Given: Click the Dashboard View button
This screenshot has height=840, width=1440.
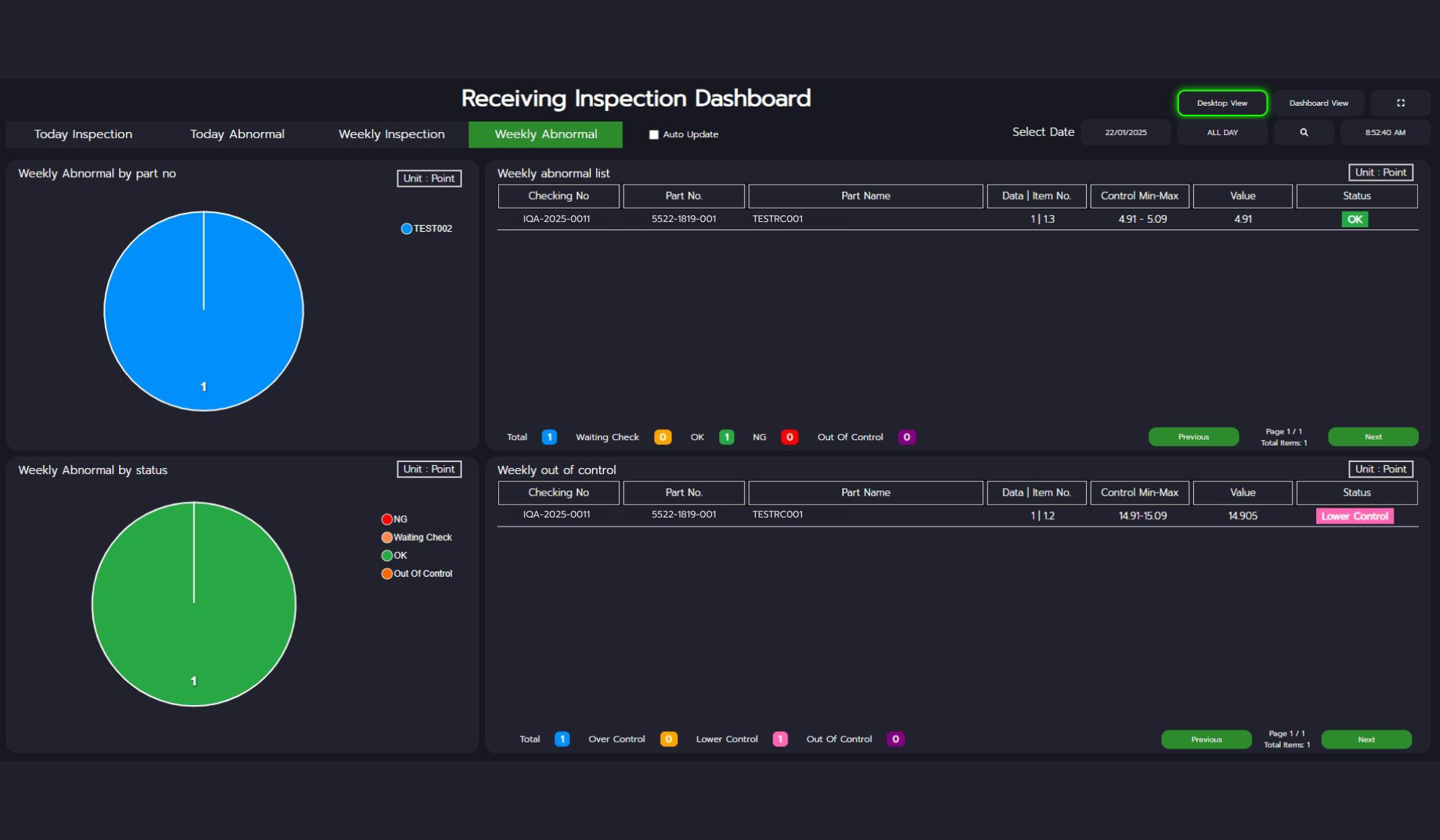Looking at the screenshot, I should (1318, 103).
